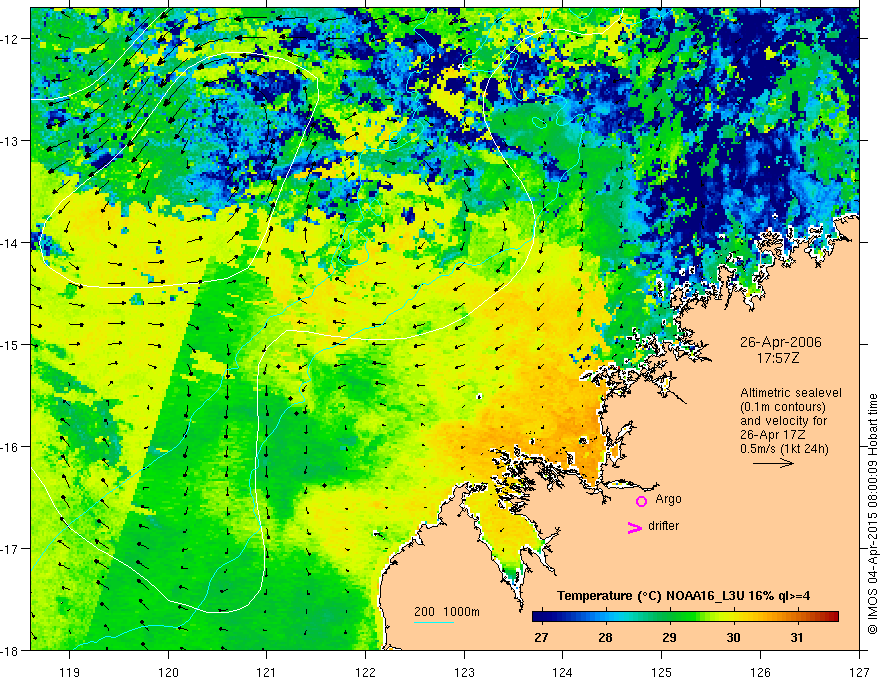Click the latitude axis label '-18'
Screen dimensions: 880x680
[12, 650]
